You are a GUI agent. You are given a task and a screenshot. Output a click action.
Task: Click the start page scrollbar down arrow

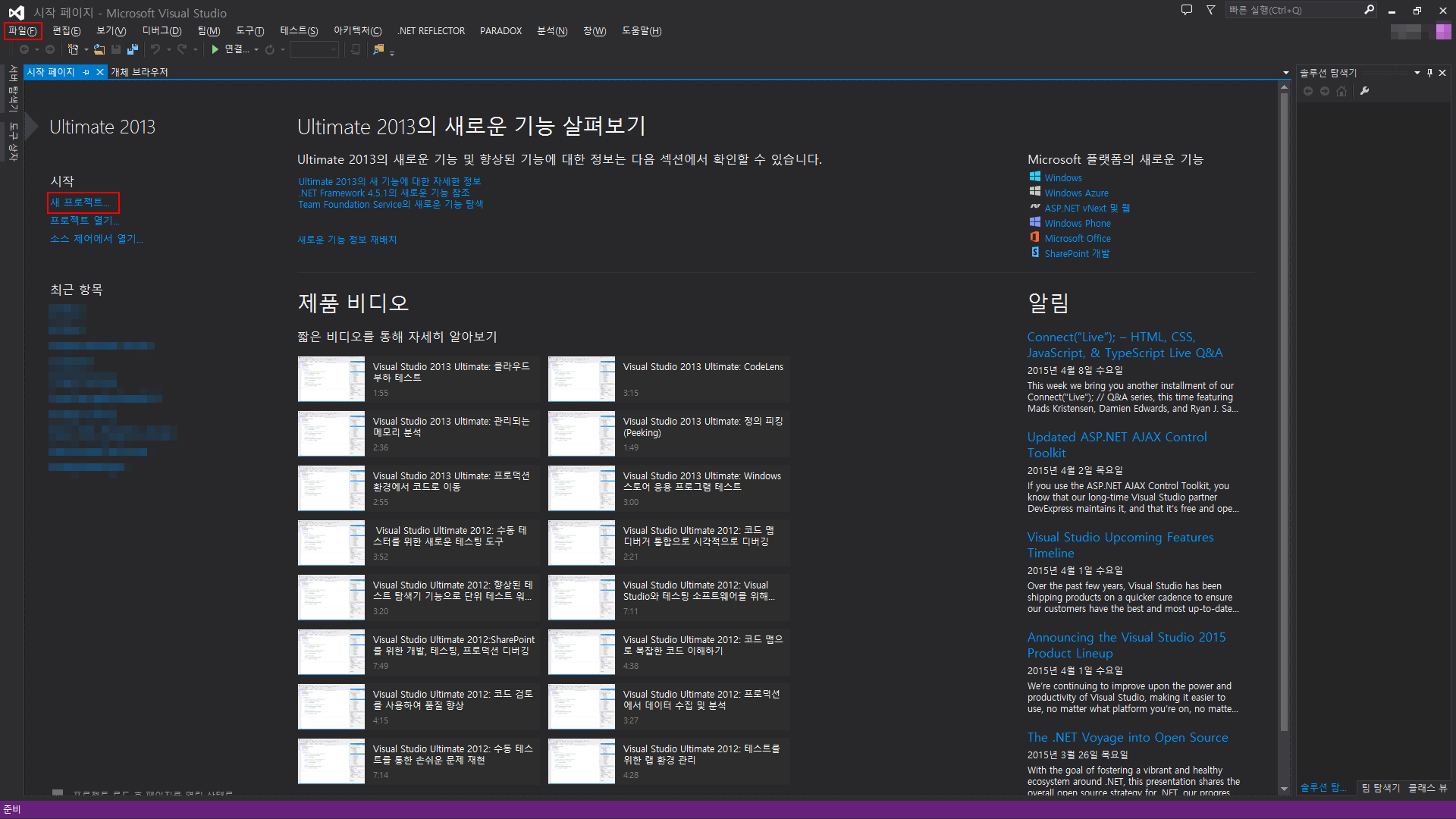(1284, 789)
